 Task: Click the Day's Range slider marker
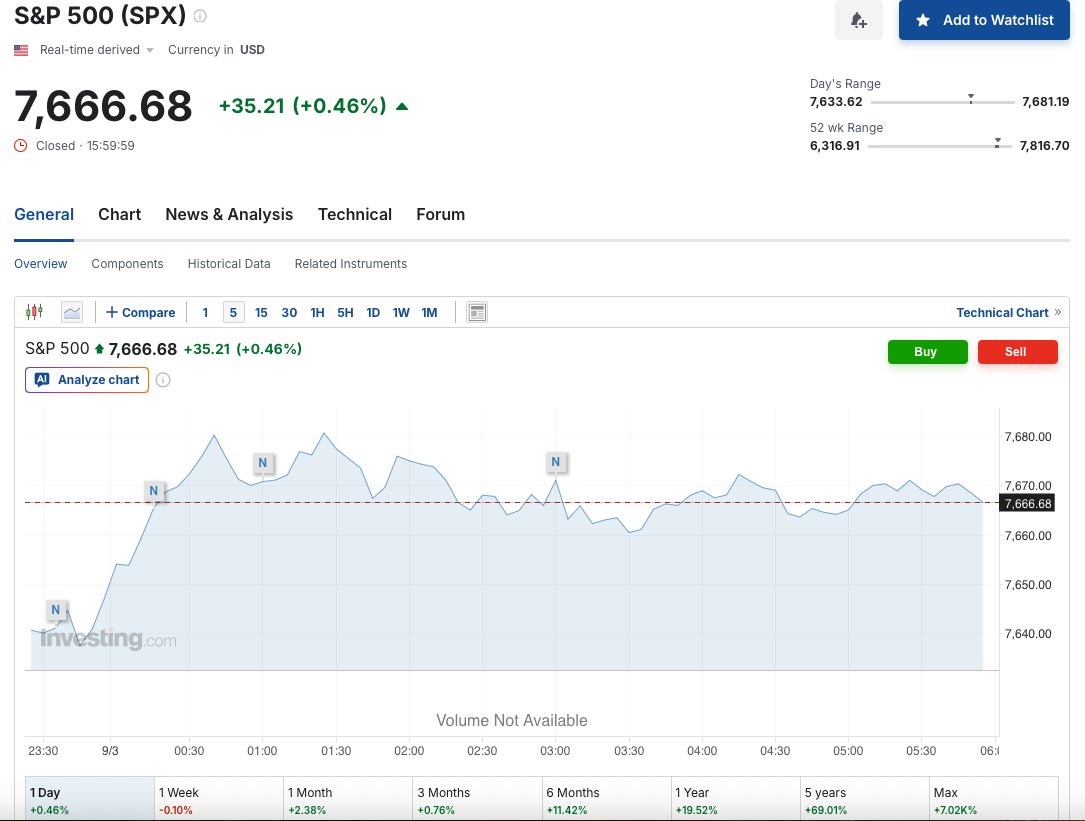click(971, 98)
